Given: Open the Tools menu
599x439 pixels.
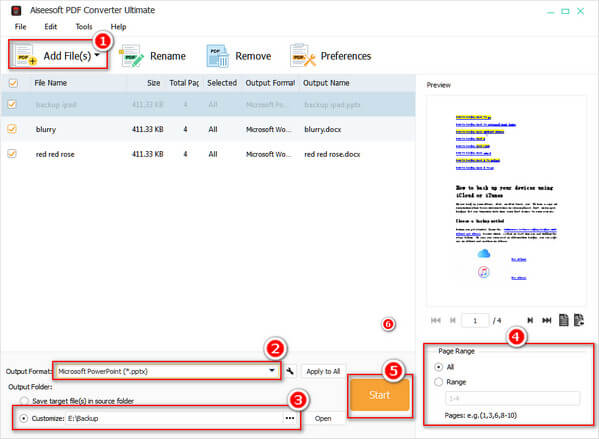Looking at the screenshot, I should (x=84, y=27).
